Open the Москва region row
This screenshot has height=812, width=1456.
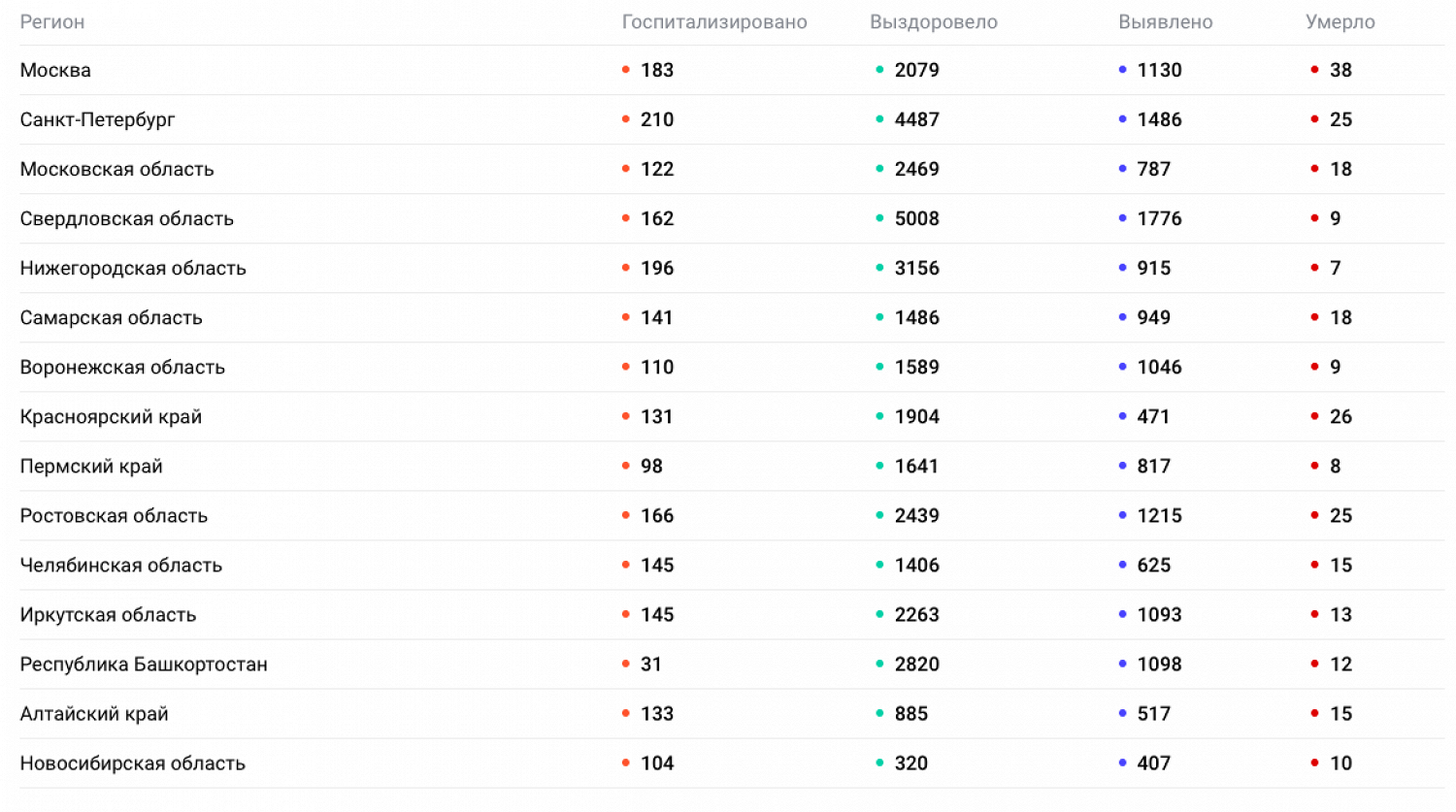[x=55, y=70]
